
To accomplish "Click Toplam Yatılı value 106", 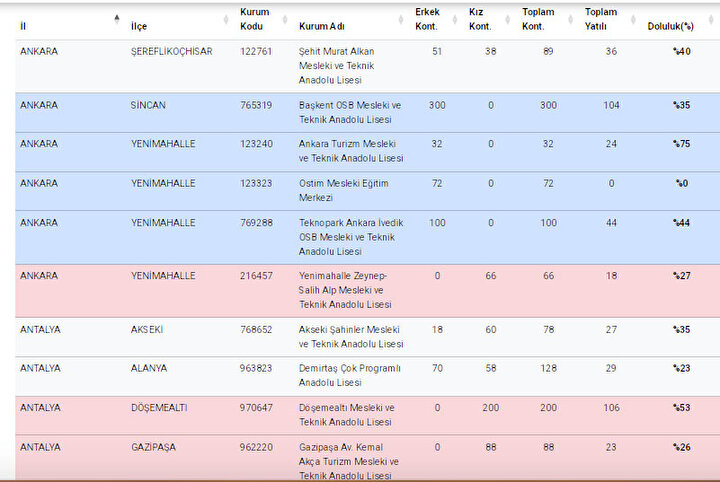I will click(611, 408).
